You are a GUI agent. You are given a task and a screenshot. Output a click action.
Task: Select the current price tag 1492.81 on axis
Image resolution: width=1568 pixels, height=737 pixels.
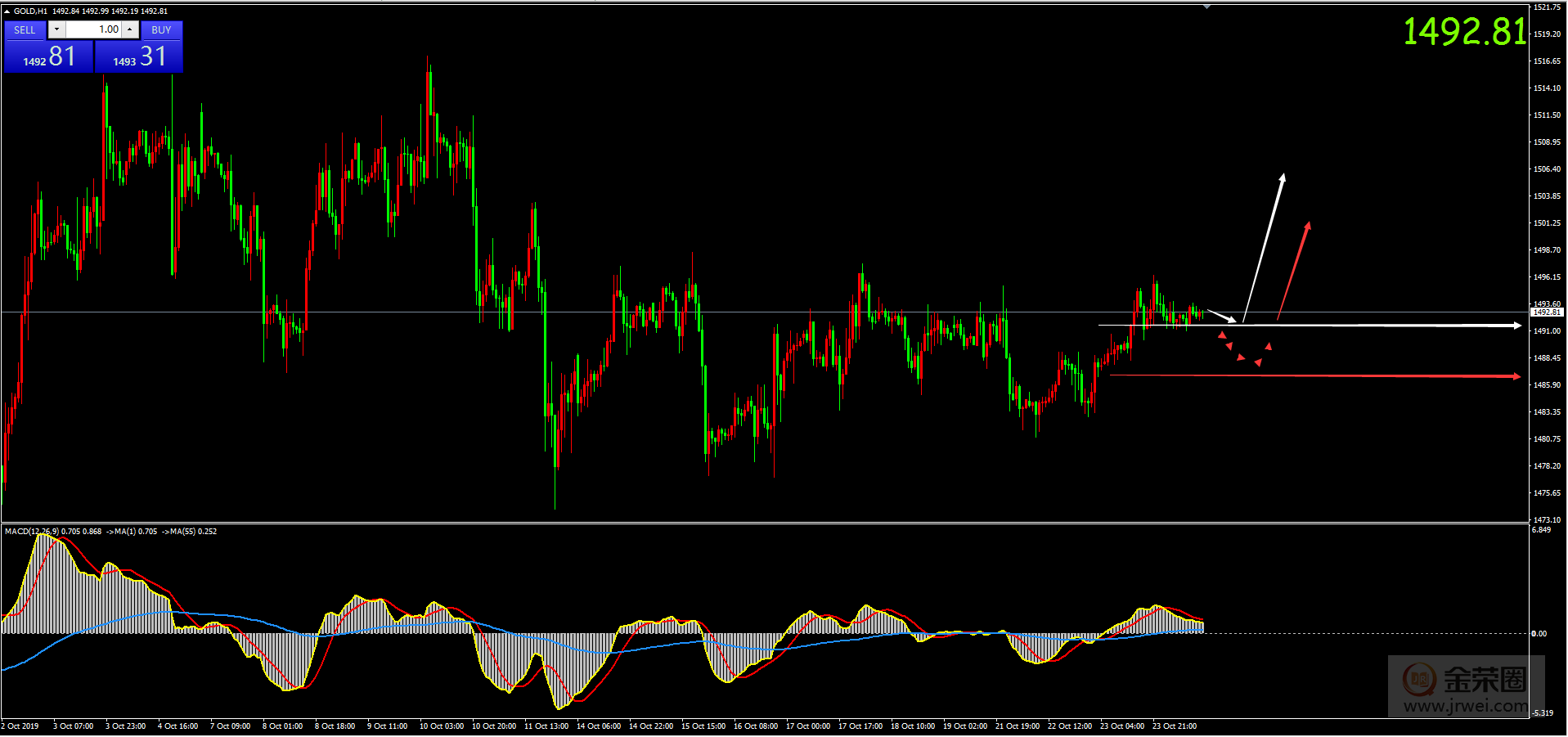tap(1545, 312)
